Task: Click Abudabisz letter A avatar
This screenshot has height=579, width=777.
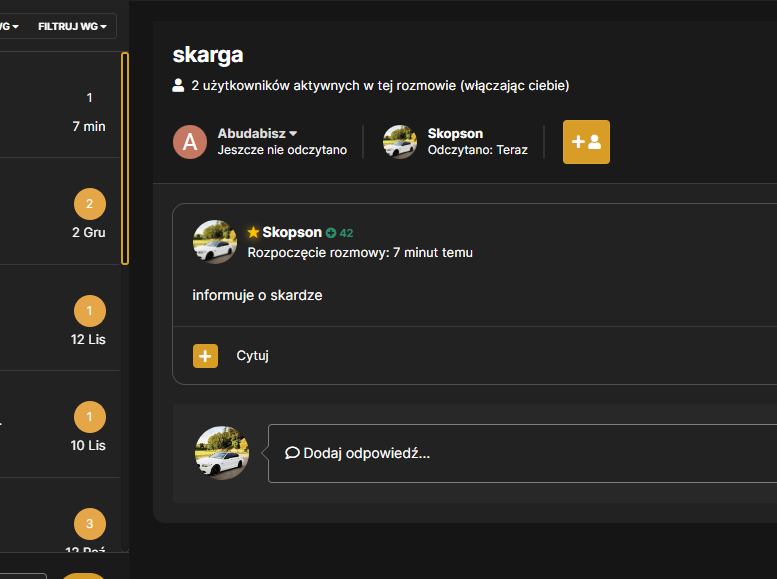Action: [190, 142]
